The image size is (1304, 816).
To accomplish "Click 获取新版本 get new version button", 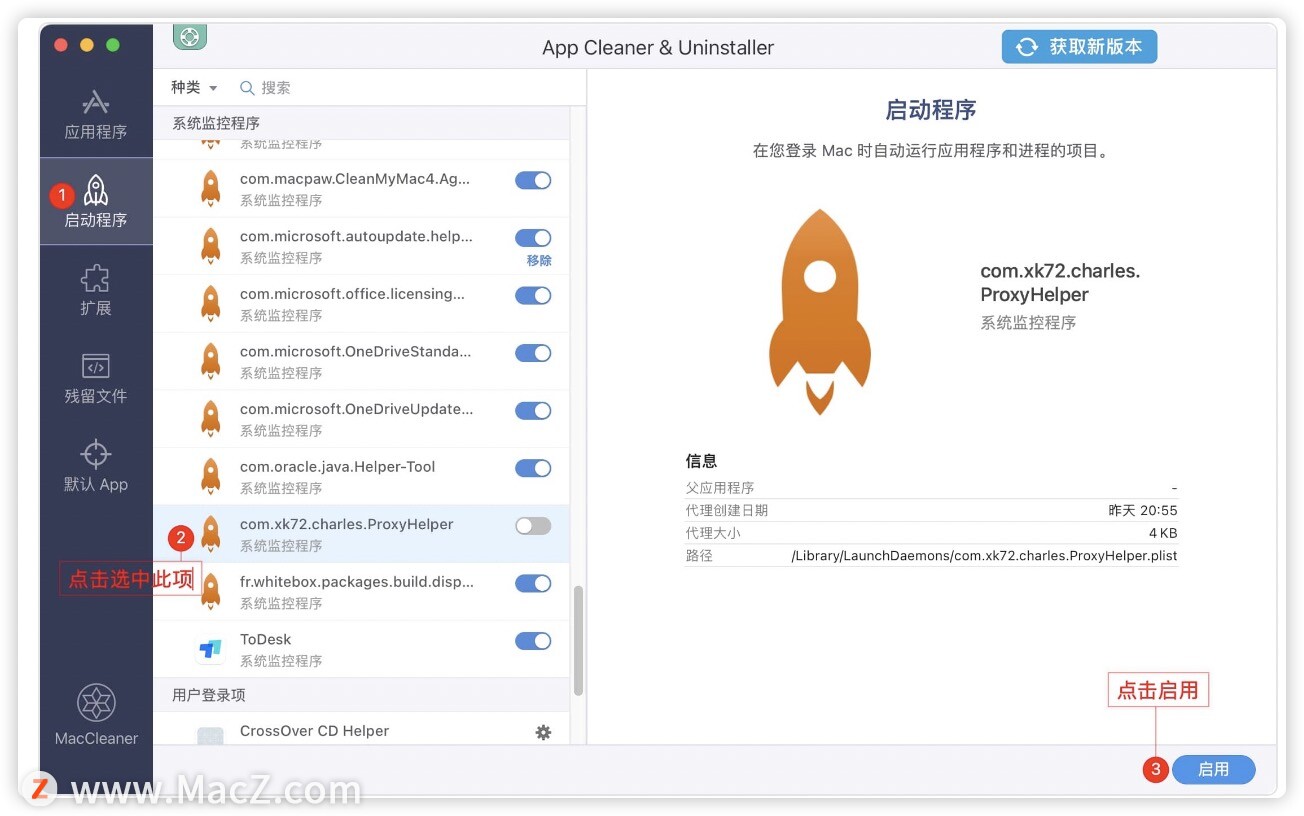I will pyautogui.click(x=1079, y=47).
